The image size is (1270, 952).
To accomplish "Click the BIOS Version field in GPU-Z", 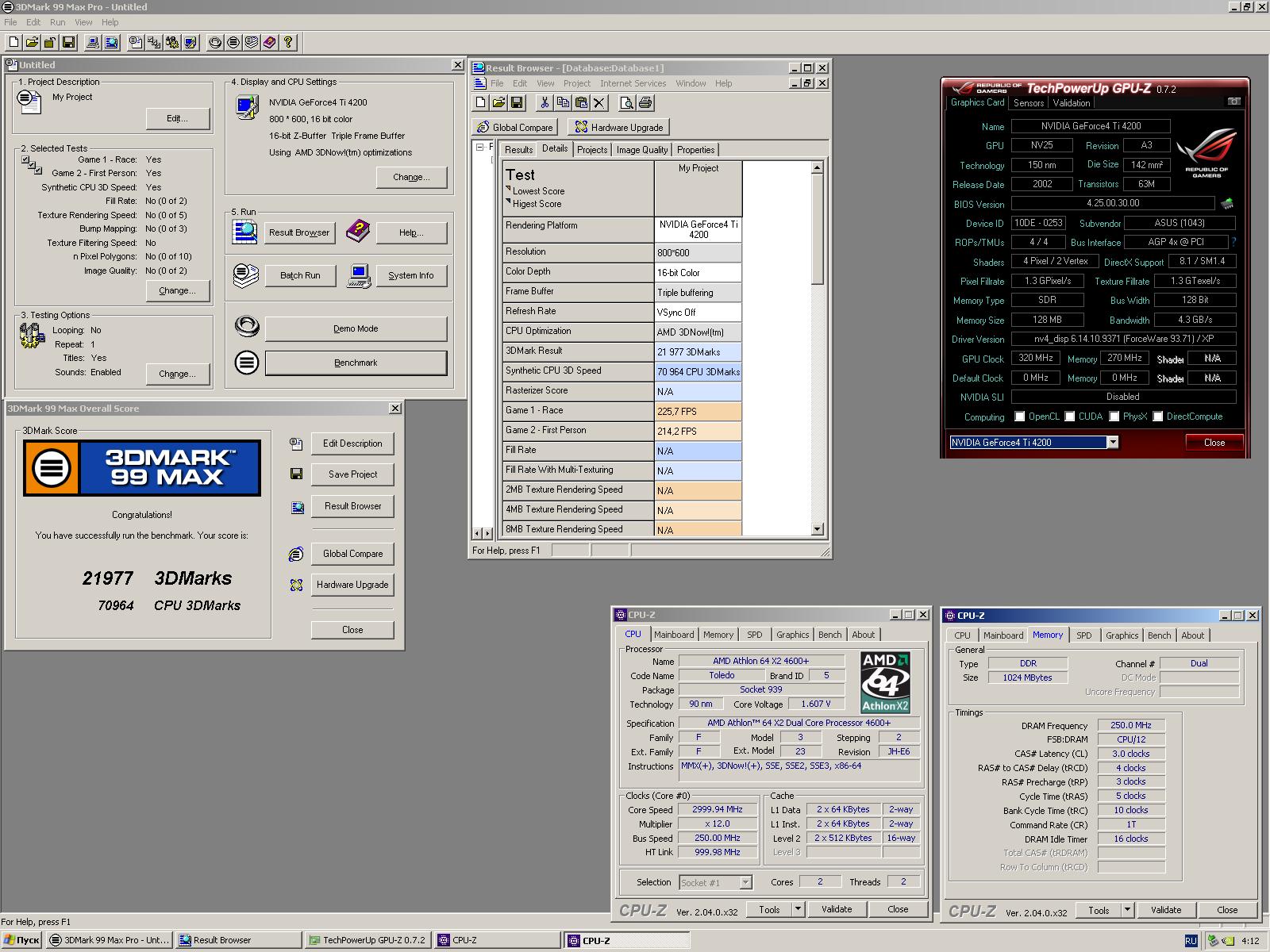I will coord(1113,203).
